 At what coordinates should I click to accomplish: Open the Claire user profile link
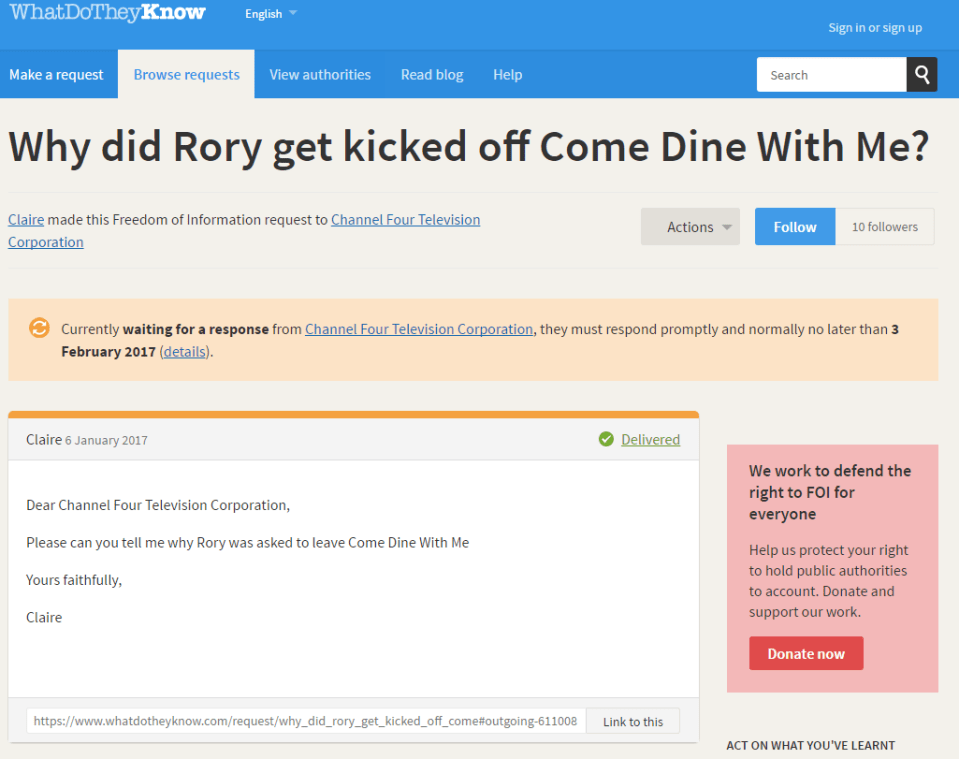click(26, 220)
